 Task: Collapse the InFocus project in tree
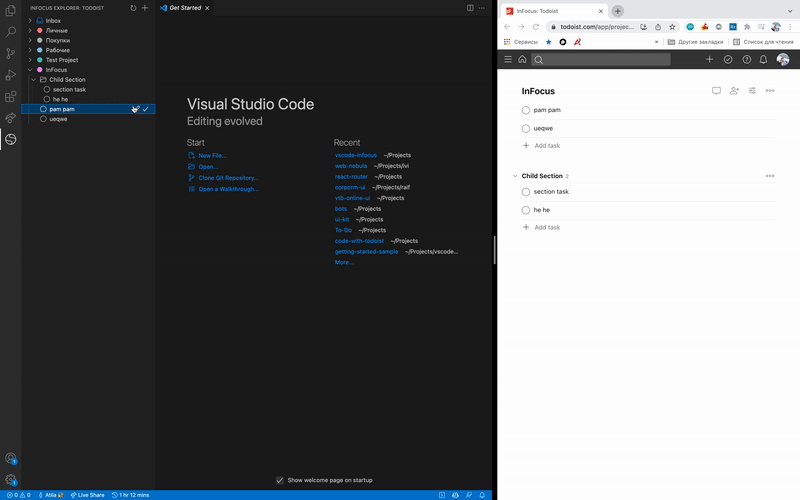[30, 70]
